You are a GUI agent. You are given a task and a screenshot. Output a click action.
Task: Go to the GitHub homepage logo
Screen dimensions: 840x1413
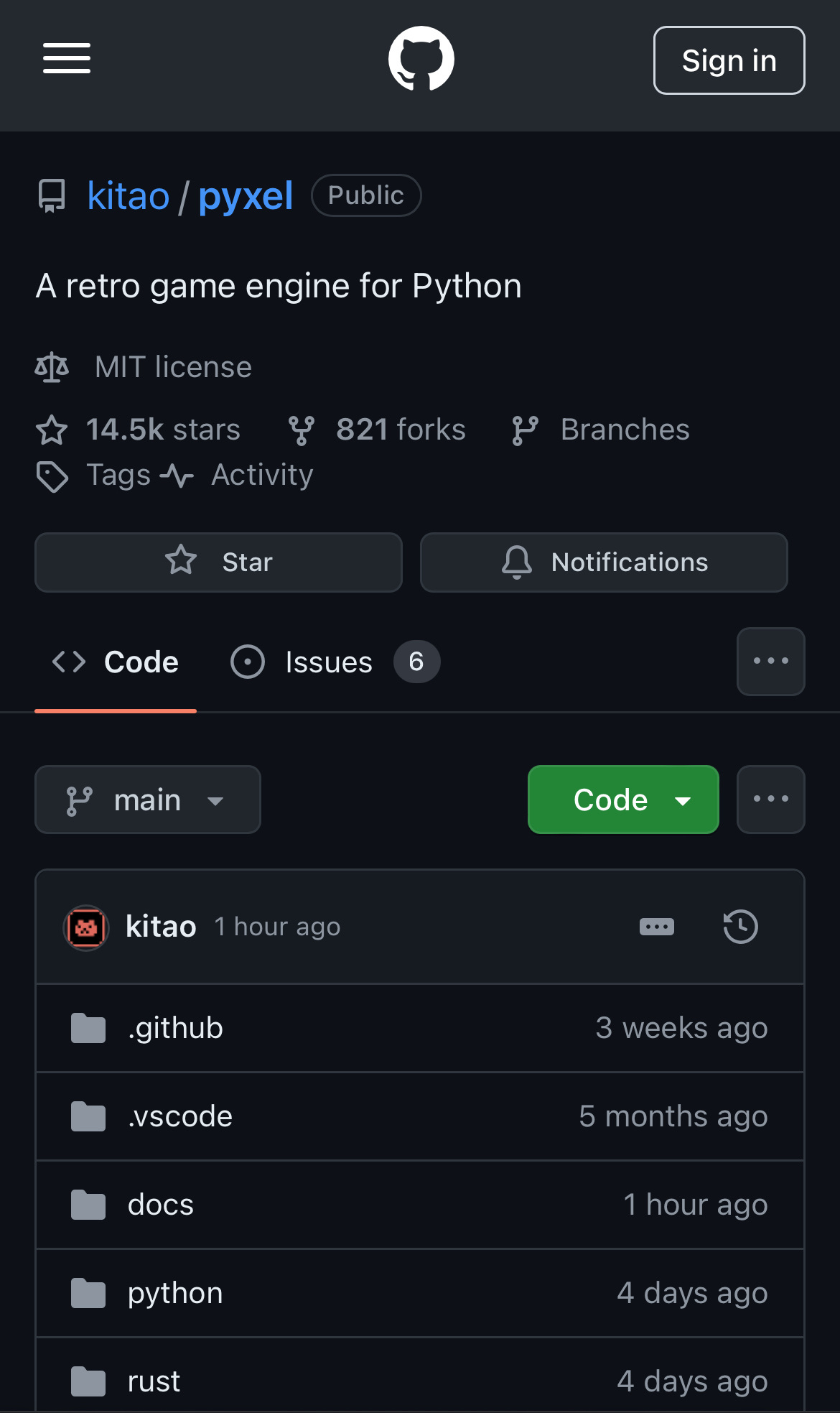click(x=421, y=59)
